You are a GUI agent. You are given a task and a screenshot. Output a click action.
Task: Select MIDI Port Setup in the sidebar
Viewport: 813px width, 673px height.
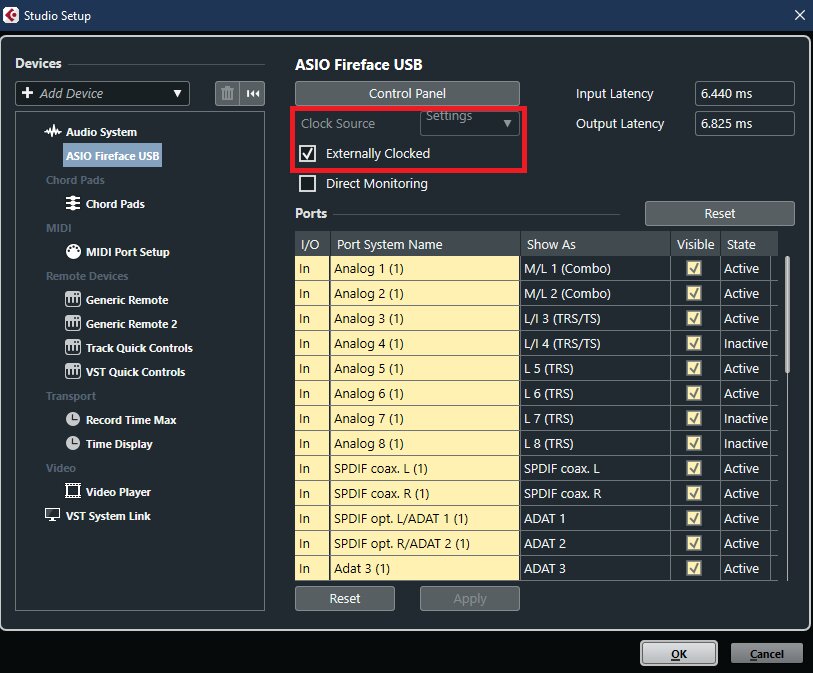coord(127,252)
